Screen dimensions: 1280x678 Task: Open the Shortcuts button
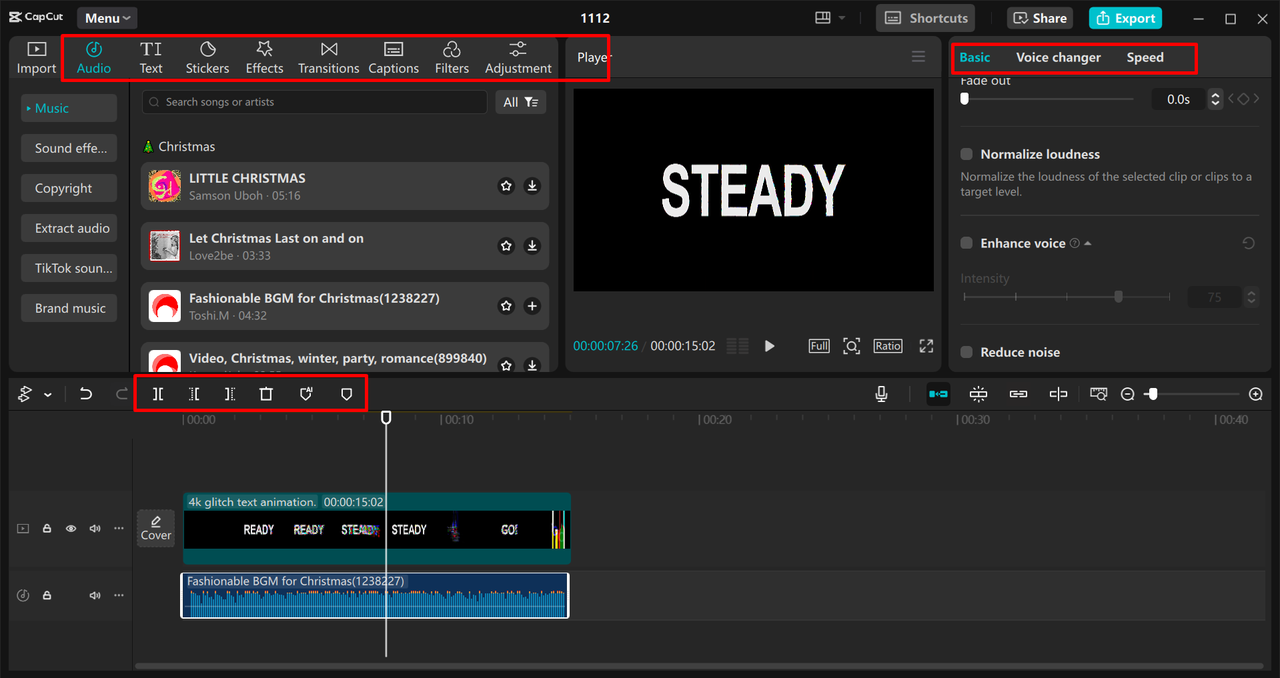tap(925, 18)
